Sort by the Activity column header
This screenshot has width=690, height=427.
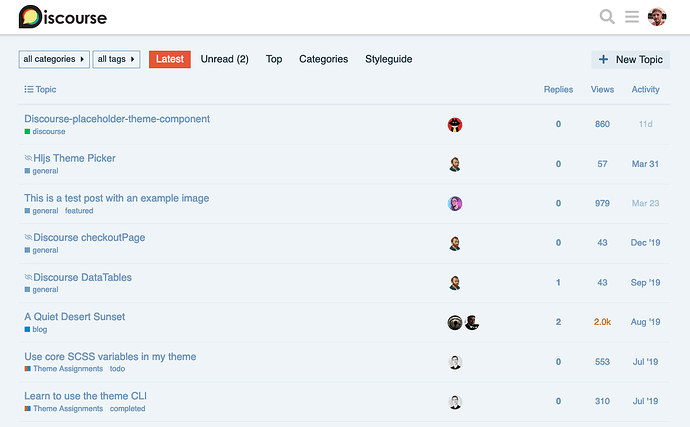(645, 89)
